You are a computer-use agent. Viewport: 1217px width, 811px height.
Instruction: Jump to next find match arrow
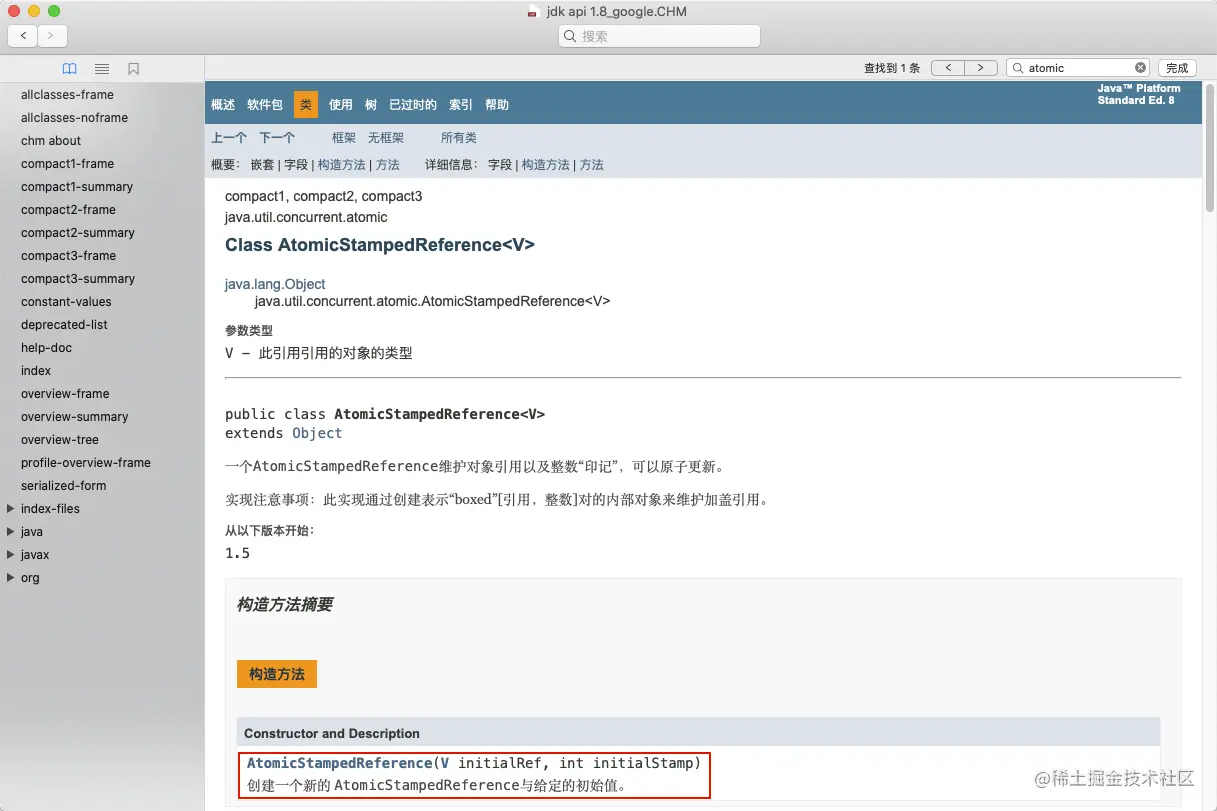[981, 68]
